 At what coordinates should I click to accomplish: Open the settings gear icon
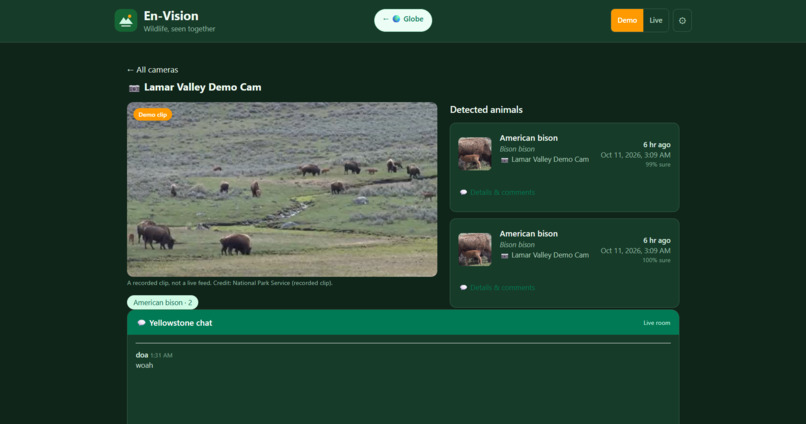[682, 21]
